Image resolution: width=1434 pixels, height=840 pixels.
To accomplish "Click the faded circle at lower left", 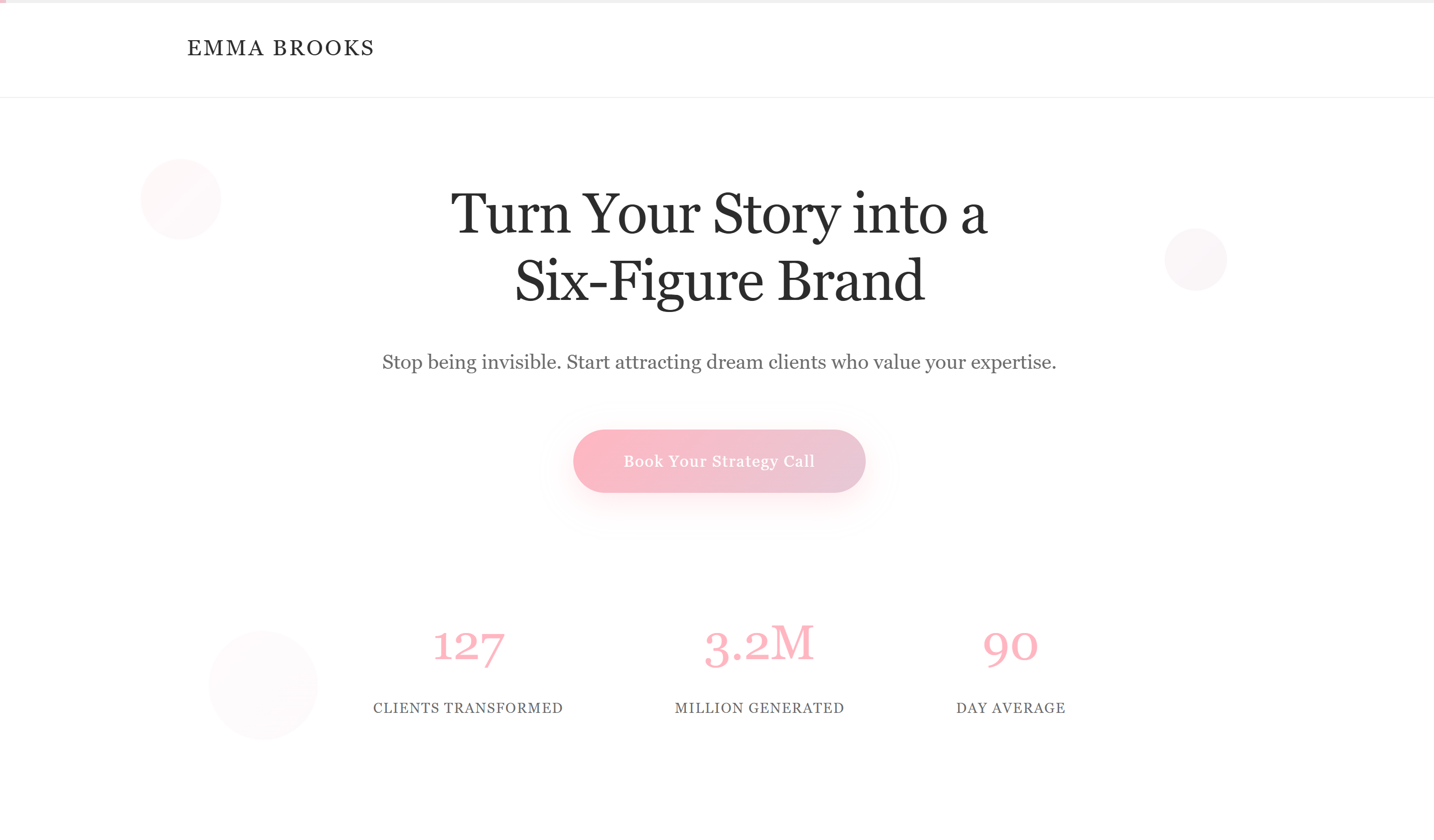I will [264, 683].
